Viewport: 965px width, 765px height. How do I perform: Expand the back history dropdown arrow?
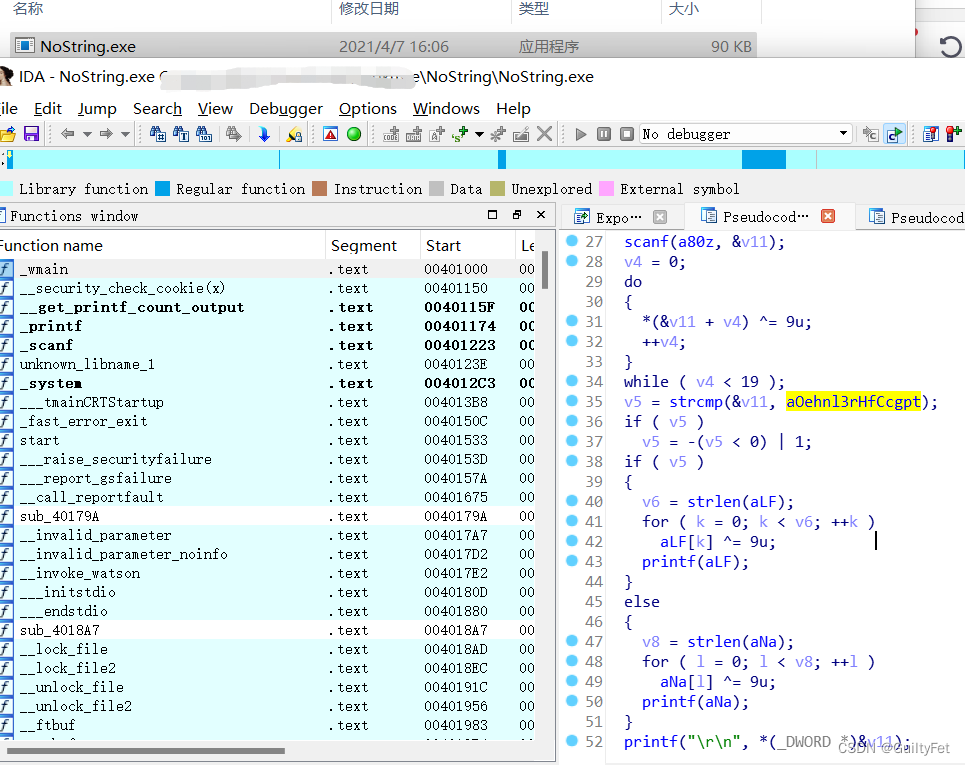(x=87, y=134)
